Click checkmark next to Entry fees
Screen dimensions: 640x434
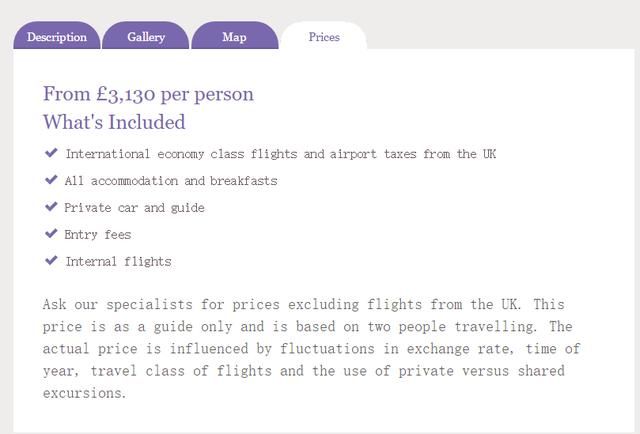[51, 234]
